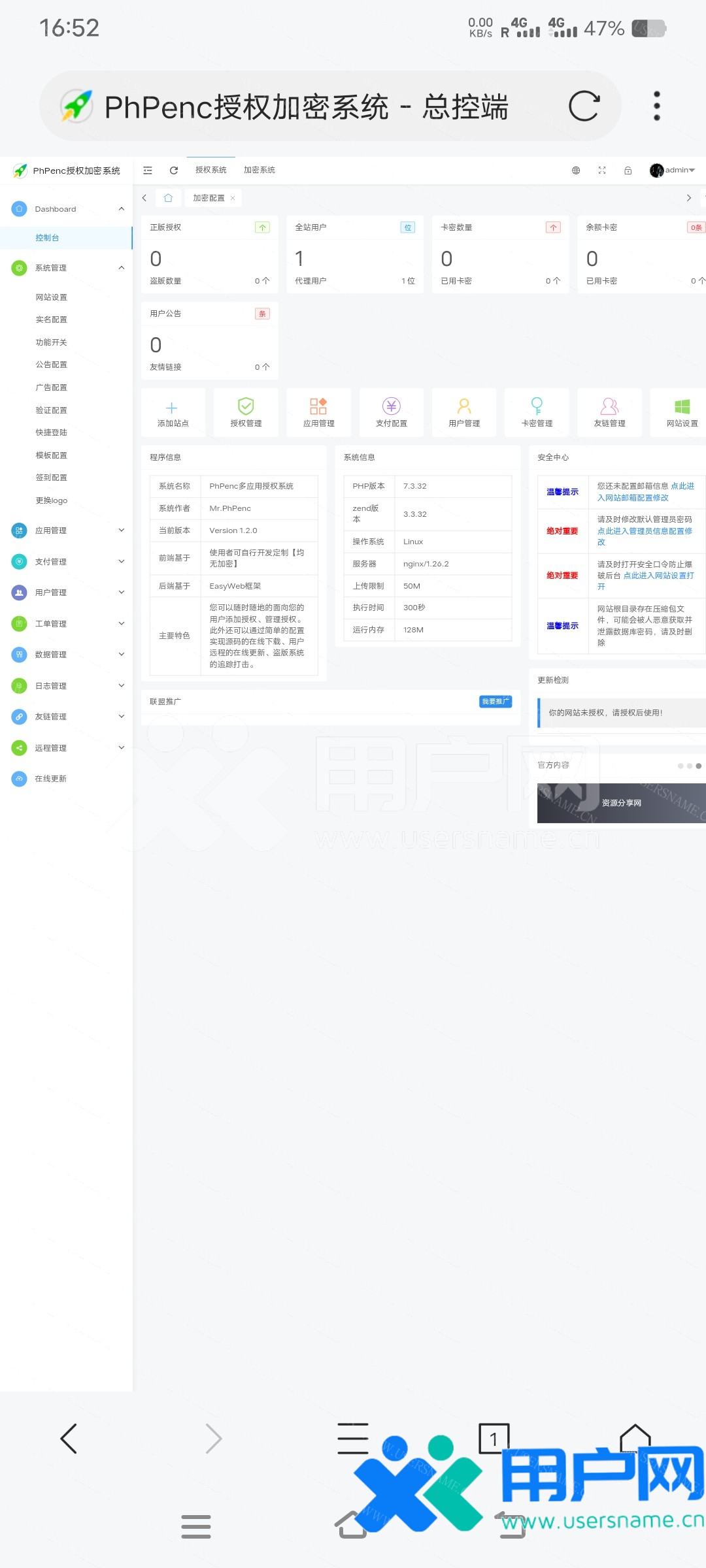
Task: Open the 支付配置 yen shortcut
Action: (391, 413)
